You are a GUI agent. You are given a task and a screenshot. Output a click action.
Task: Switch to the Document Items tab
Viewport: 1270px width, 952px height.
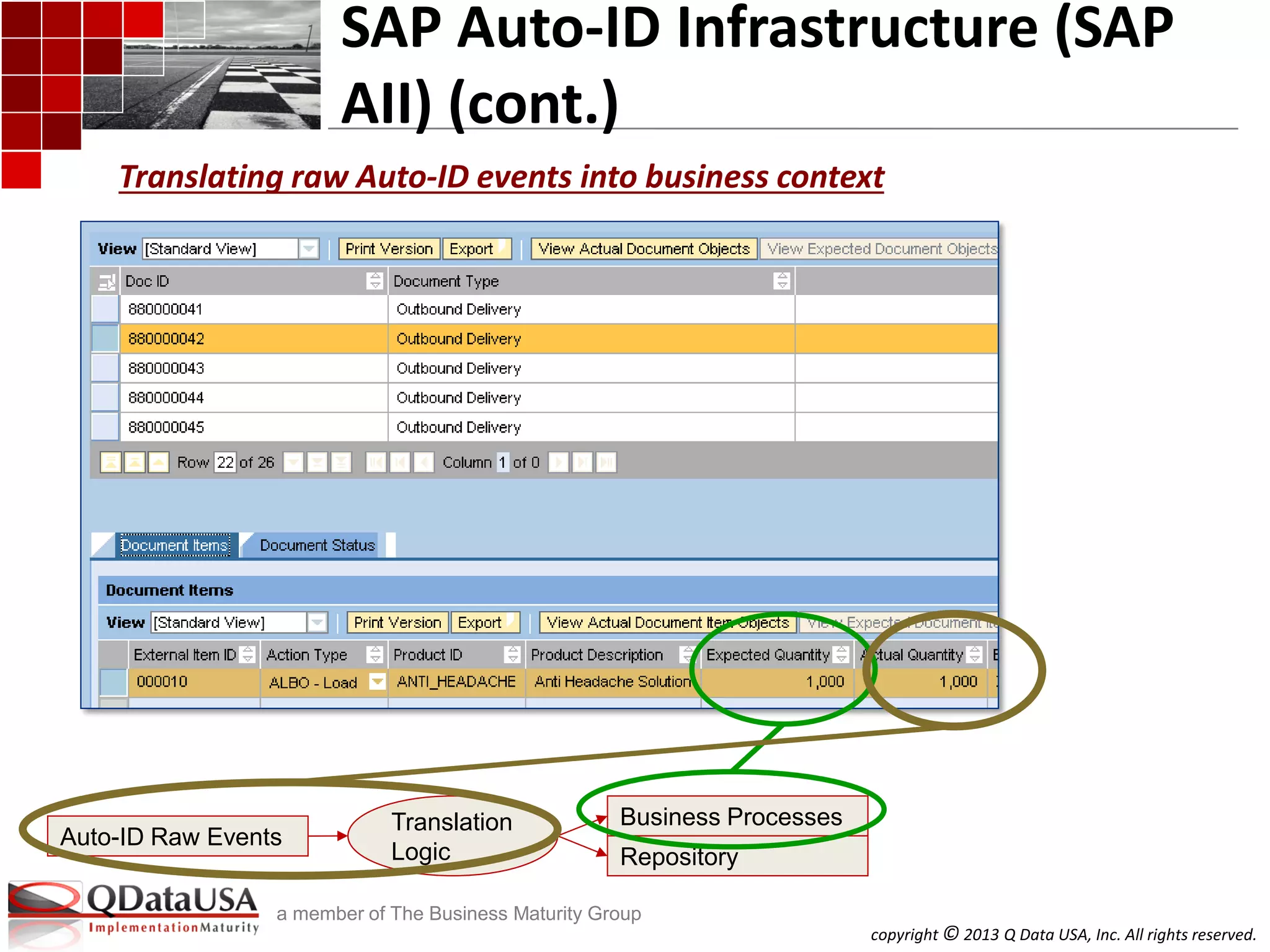click(x=174, y=545)
